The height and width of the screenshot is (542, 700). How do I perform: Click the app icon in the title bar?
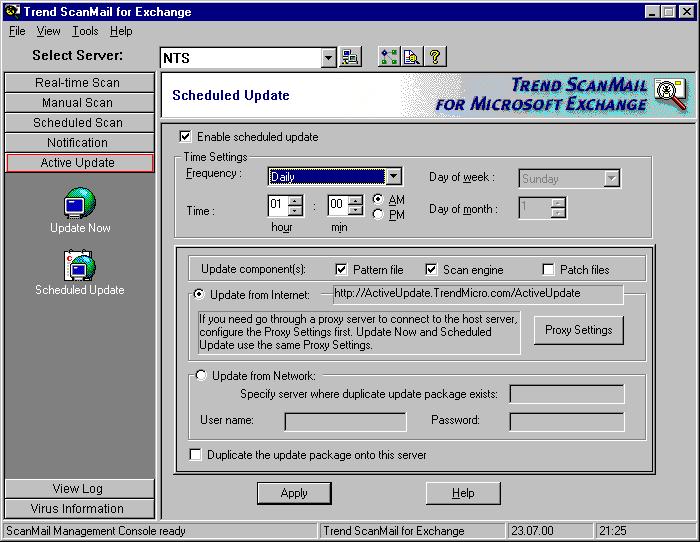tap(10, 12)
